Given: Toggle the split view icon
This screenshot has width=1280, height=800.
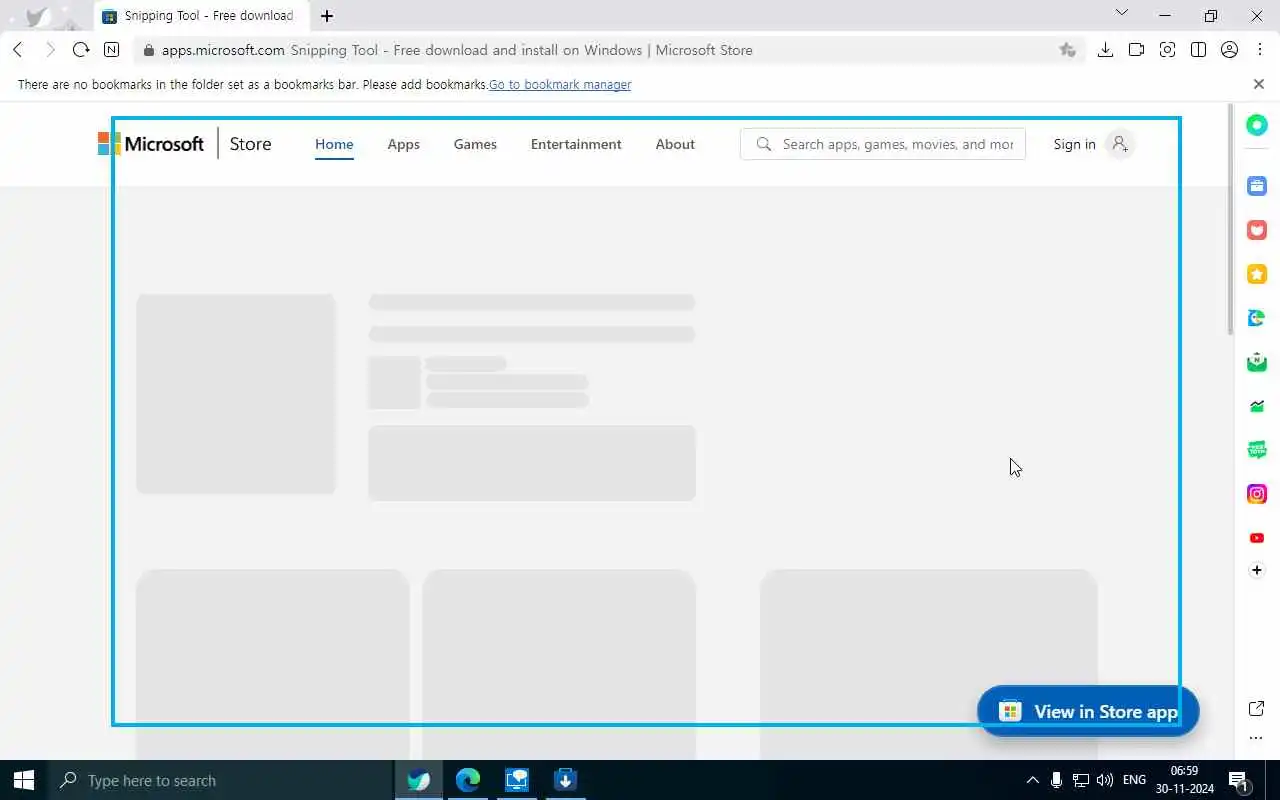Looking at the screenshot, I should (1198, 50).
